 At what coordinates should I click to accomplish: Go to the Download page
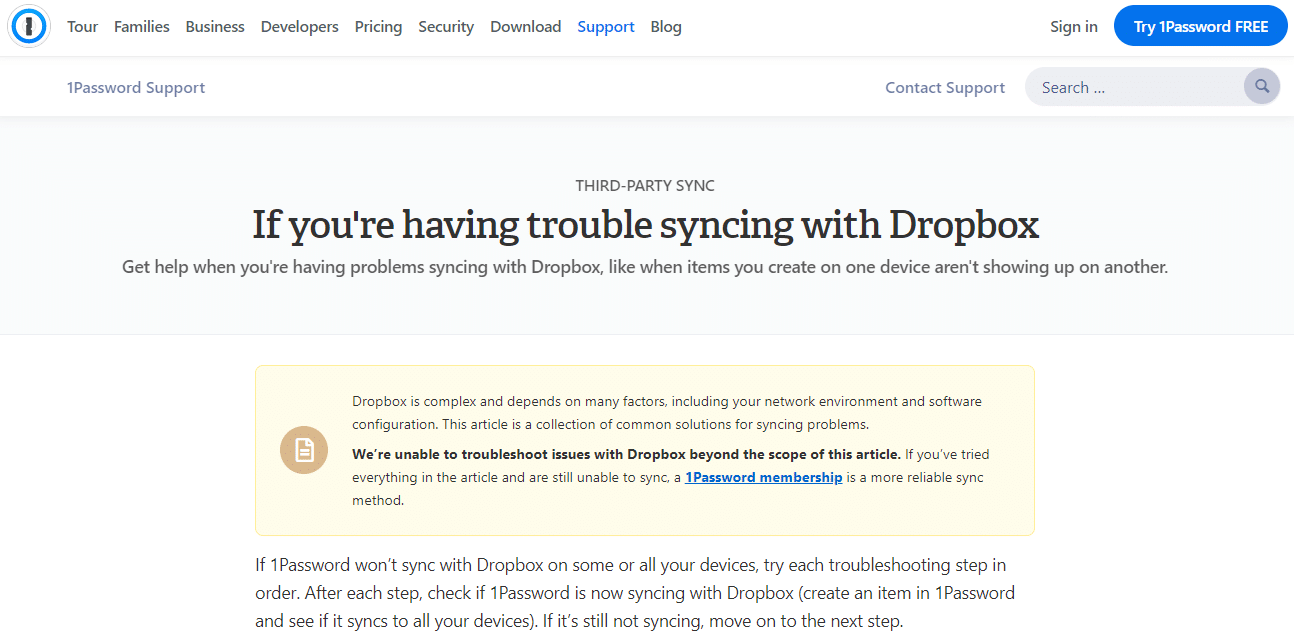click(x=526, y=27)
